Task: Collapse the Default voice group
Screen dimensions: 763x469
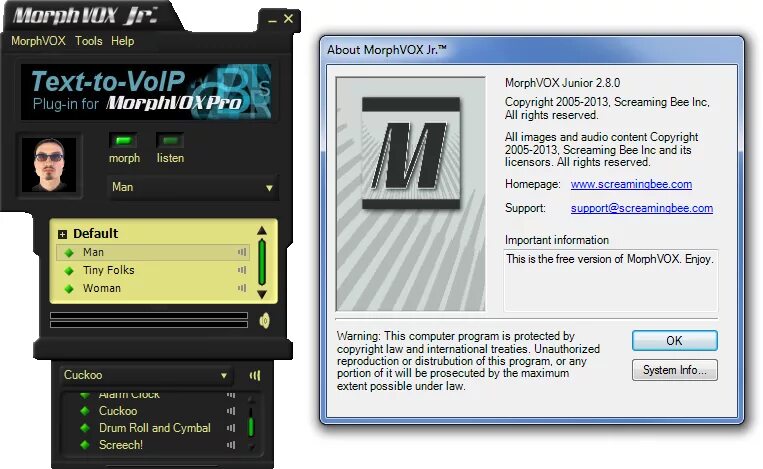Action: tap(62, 234)
